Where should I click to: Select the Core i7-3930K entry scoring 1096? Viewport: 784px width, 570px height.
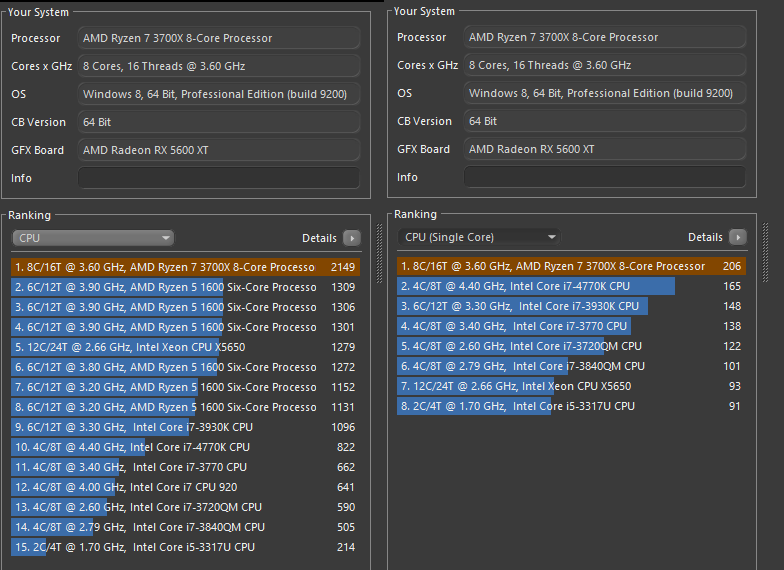tap(185, 427)
